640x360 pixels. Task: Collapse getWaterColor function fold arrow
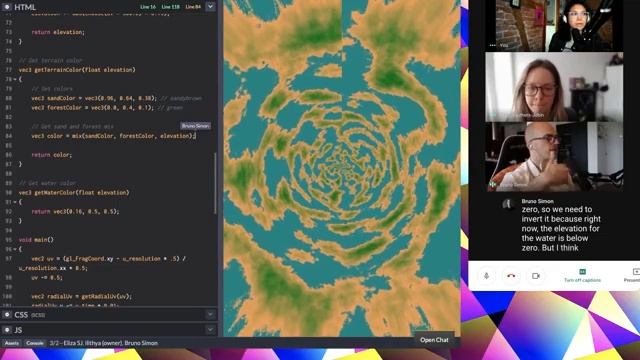coord(15,202)
